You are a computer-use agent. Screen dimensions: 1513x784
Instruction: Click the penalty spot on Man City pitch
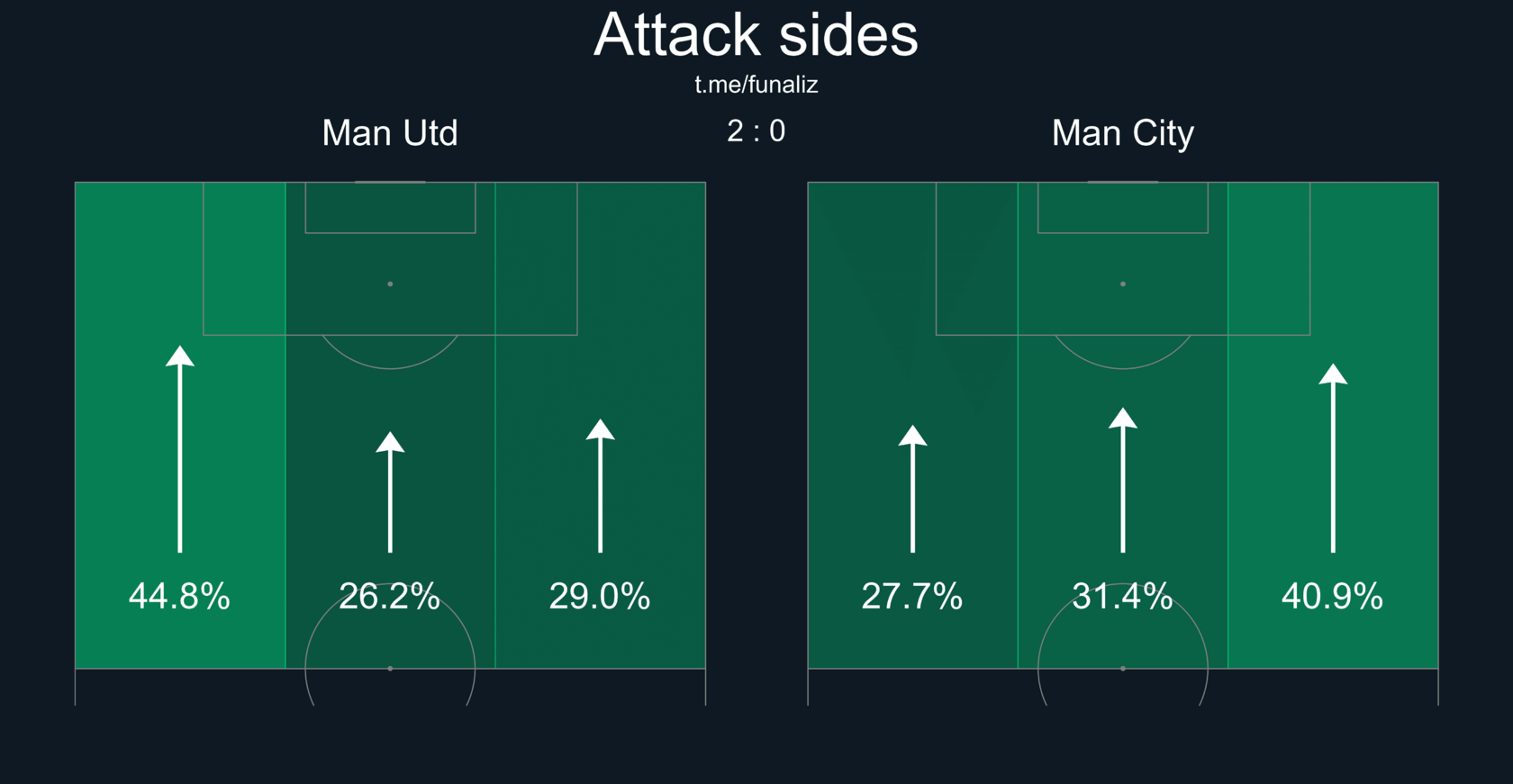click(1122, 284)
